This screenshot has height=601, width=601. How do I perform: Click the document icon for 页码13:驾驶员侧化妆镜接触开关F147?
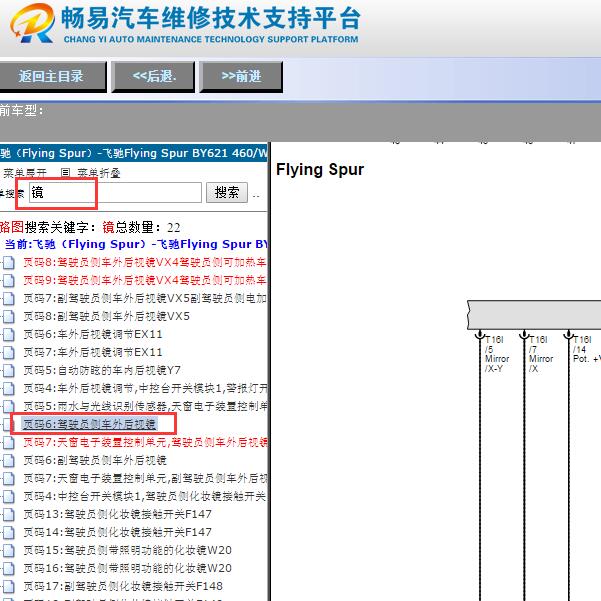tap(8, 515)
